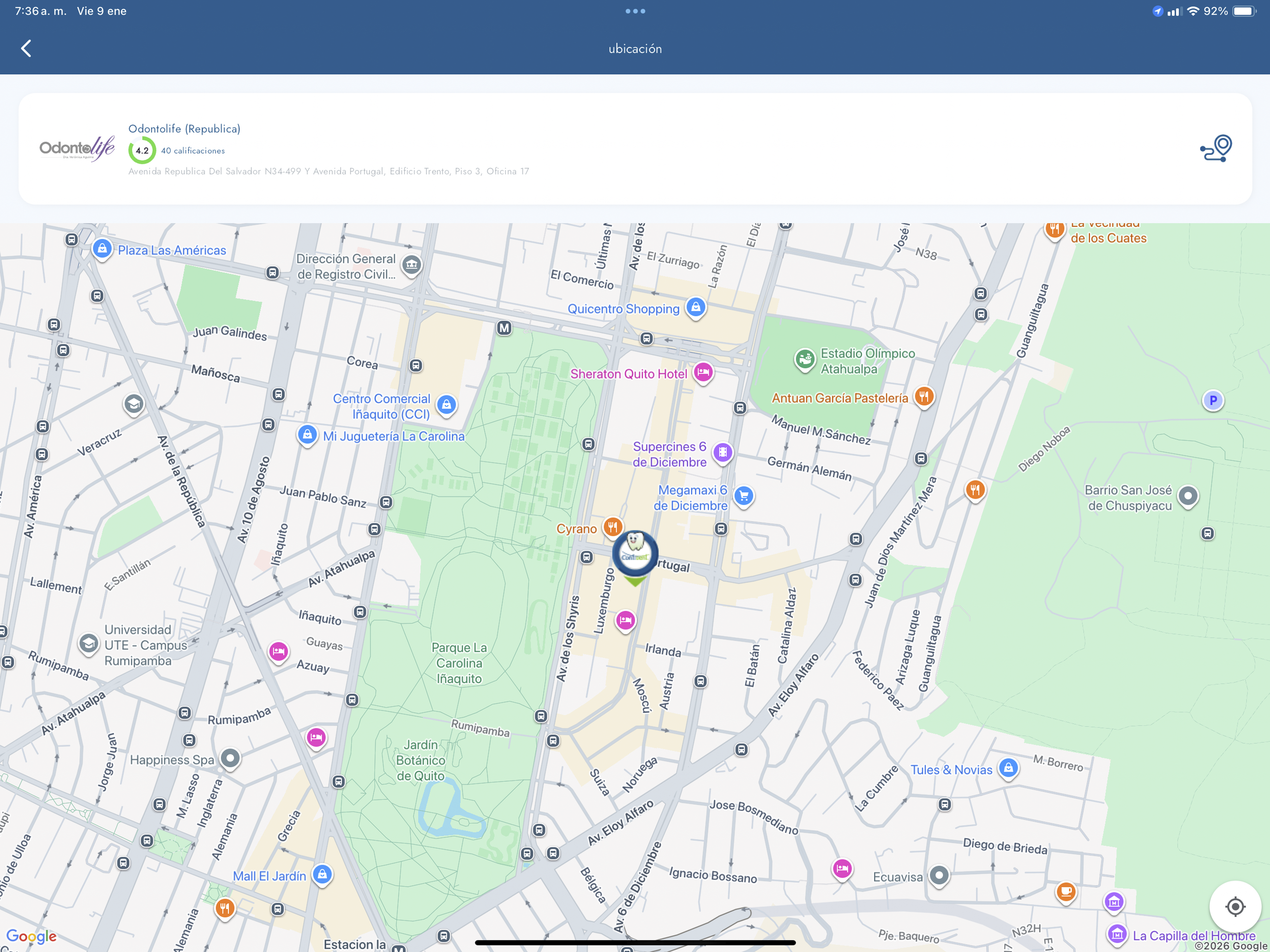Go back using the back arrow
This screenshot has height=952, width=1270.
tap(26, 48)
